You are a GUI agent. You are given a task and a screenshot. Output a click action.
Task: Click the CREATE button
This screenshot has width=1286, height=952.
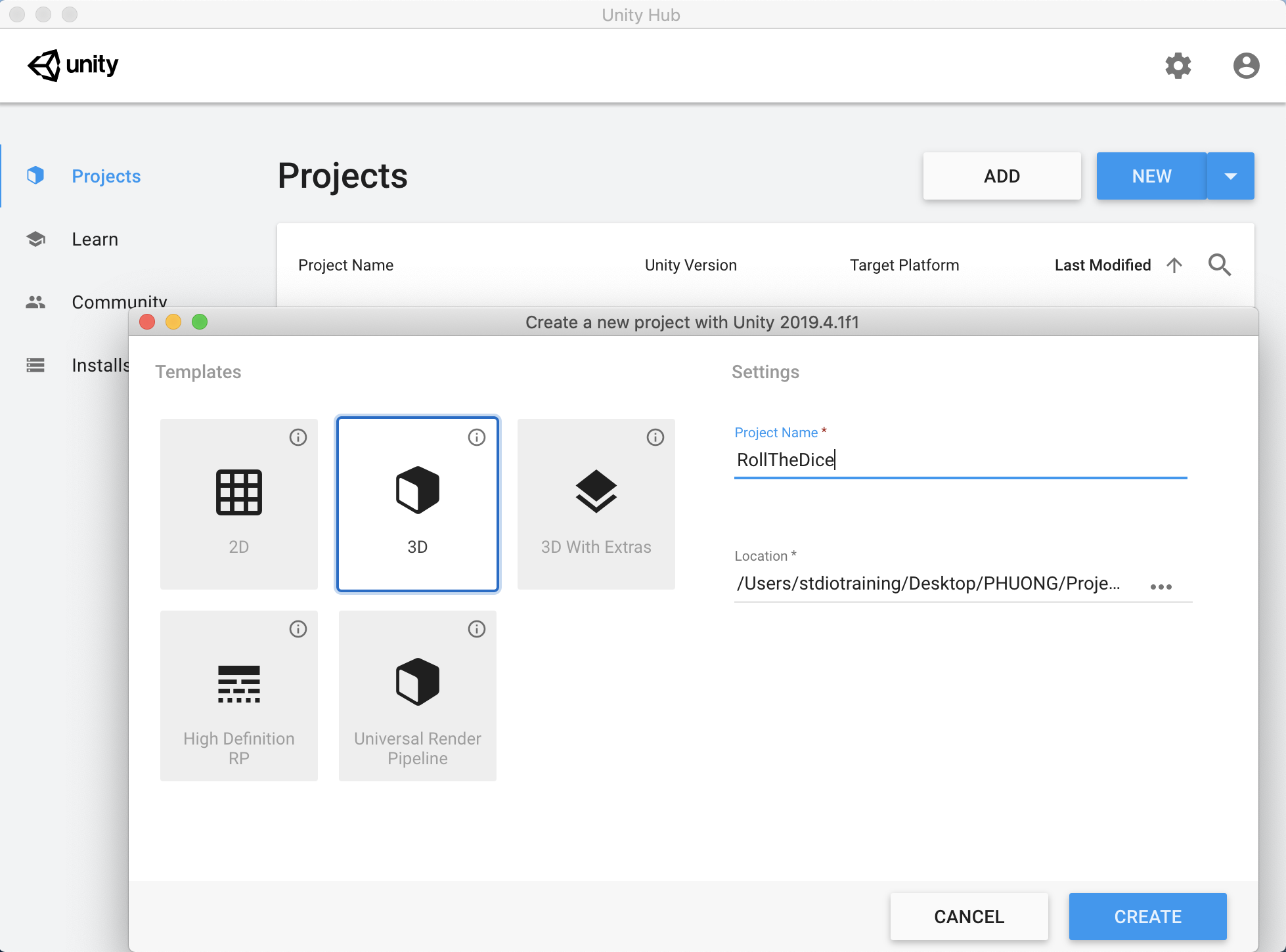tap(1148, 917)
